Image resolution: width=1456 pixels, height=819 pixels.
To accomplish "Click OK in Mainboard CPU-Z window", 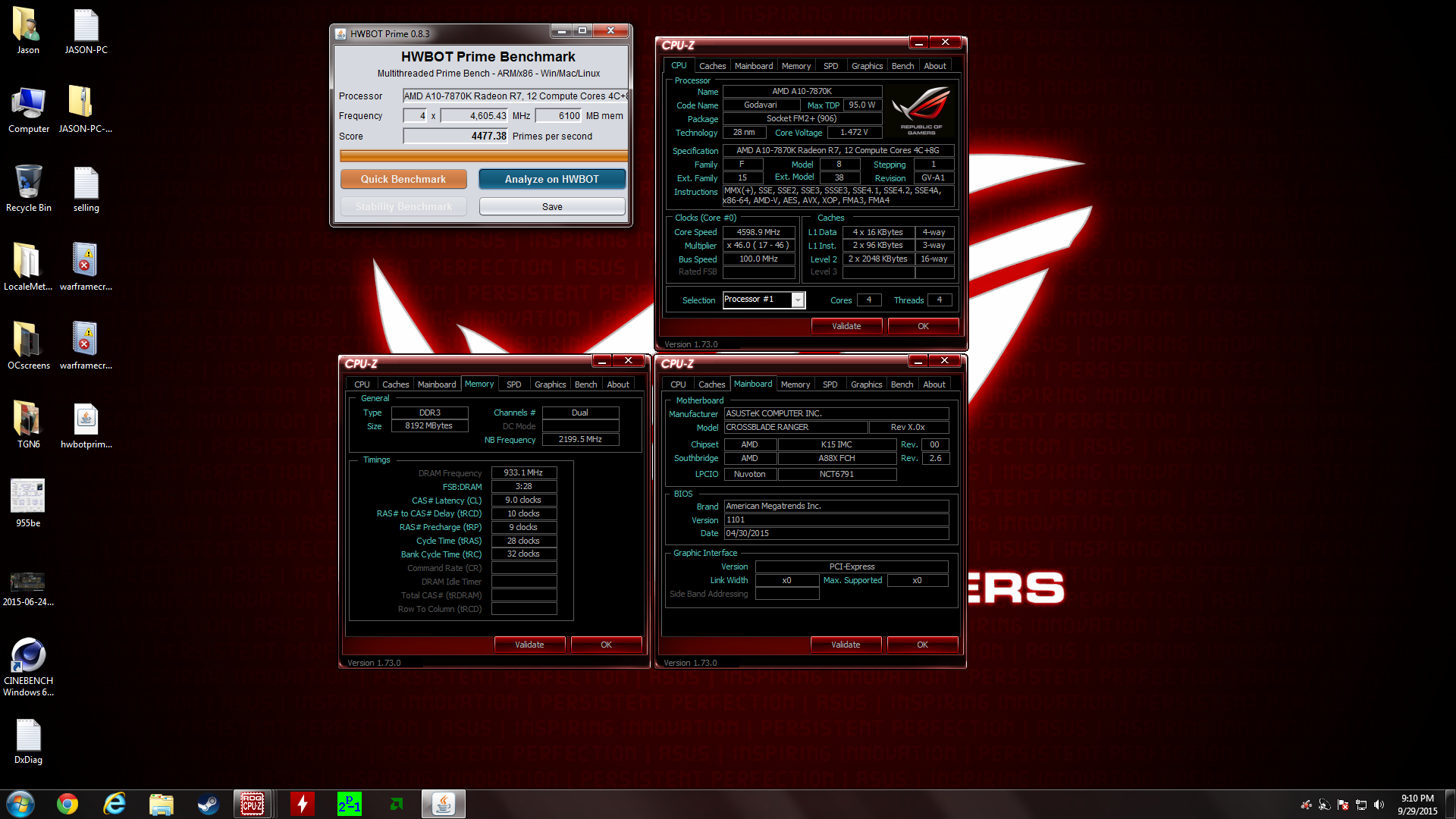I will pos(922,645).
